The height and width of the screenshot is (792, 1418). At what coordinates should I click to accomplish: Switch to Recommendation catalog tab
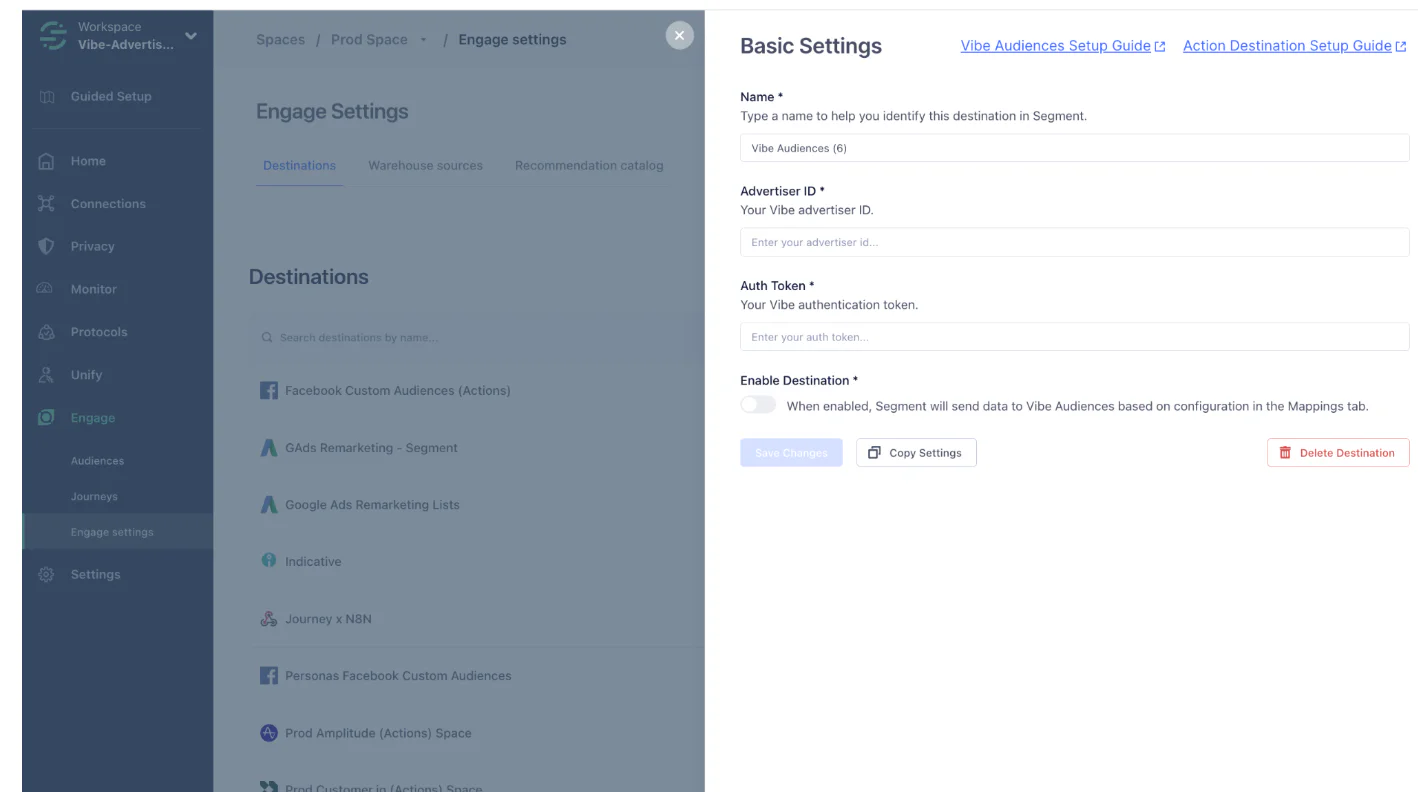click(x=589, y=166)
